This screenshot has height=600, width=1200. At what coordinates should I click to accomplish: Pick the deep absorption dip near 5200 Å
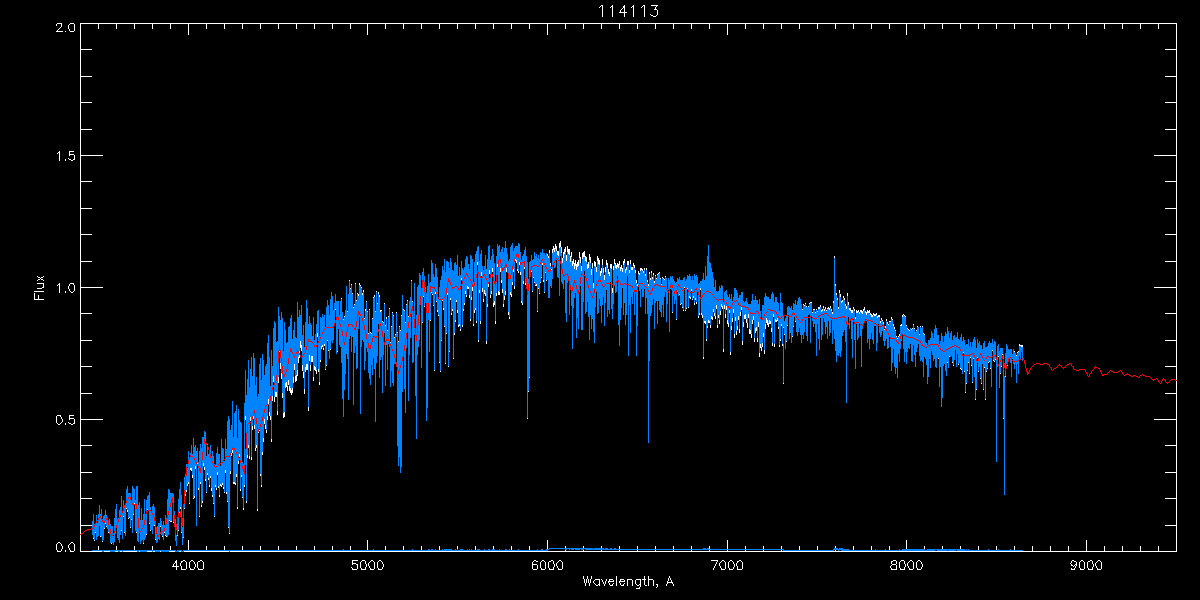pyautogui.click(x=400, y=468)
